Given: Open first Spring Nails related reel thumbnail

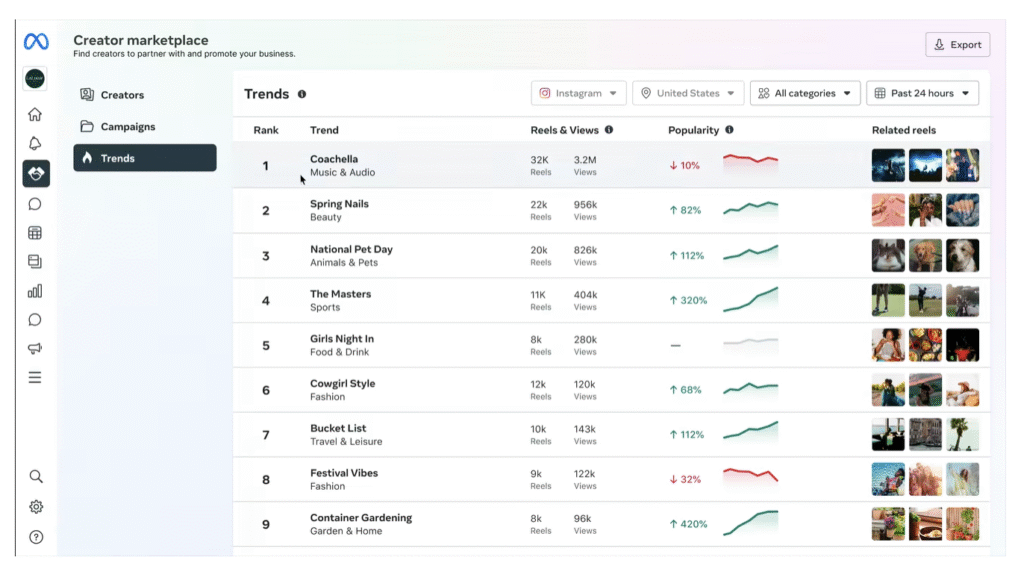Looking at the screenshot, I should pyautogui.click(x=888, y=210).
